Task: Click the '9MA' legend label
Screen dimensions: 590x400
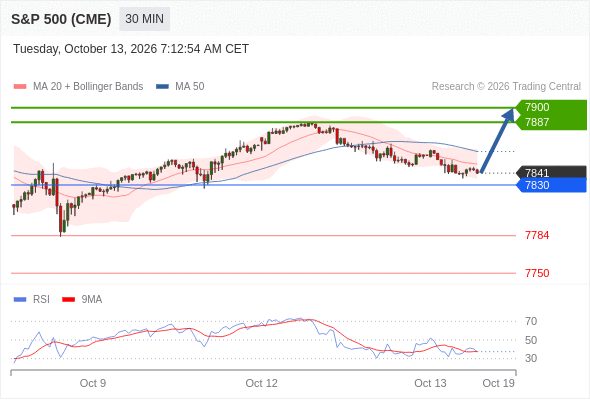Action: 92,300
